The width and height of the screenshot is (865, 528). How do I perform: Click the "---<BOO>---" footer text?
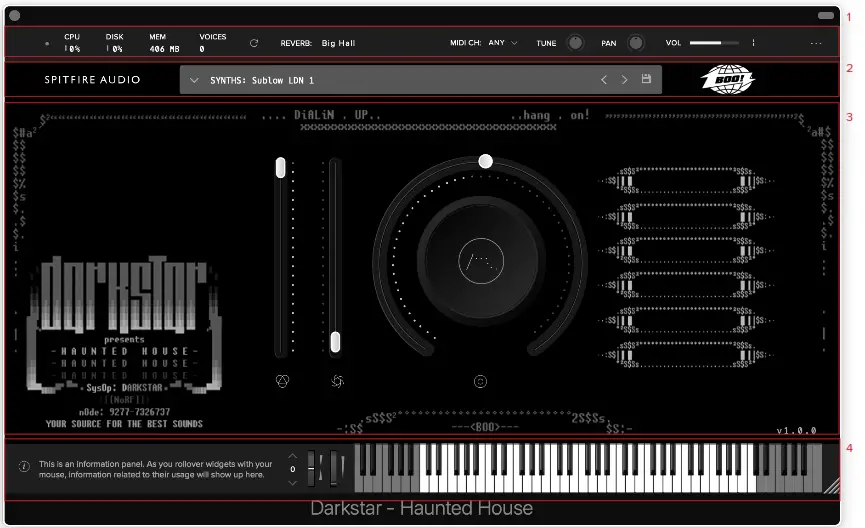tap(484, 427)
